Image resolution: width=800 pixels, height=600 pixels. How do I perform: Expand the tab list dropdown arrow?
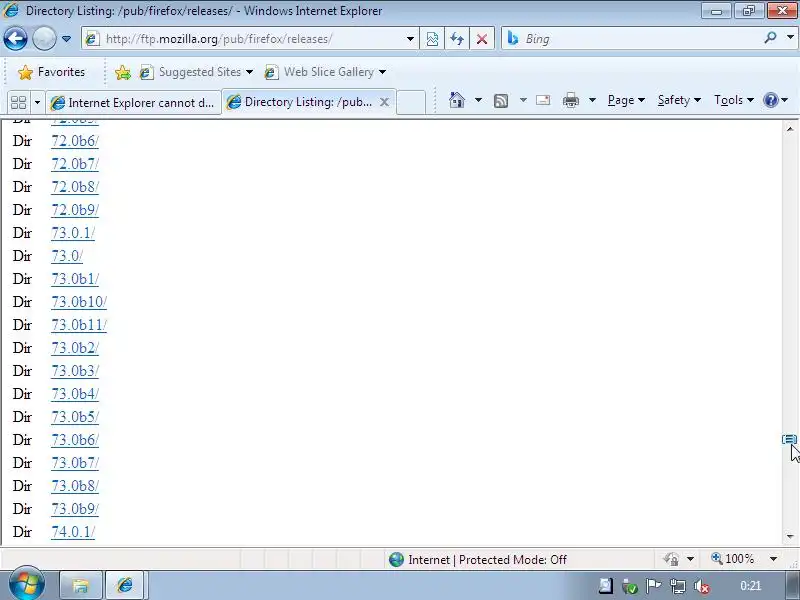pyautogui.click(x=37, y=103)
